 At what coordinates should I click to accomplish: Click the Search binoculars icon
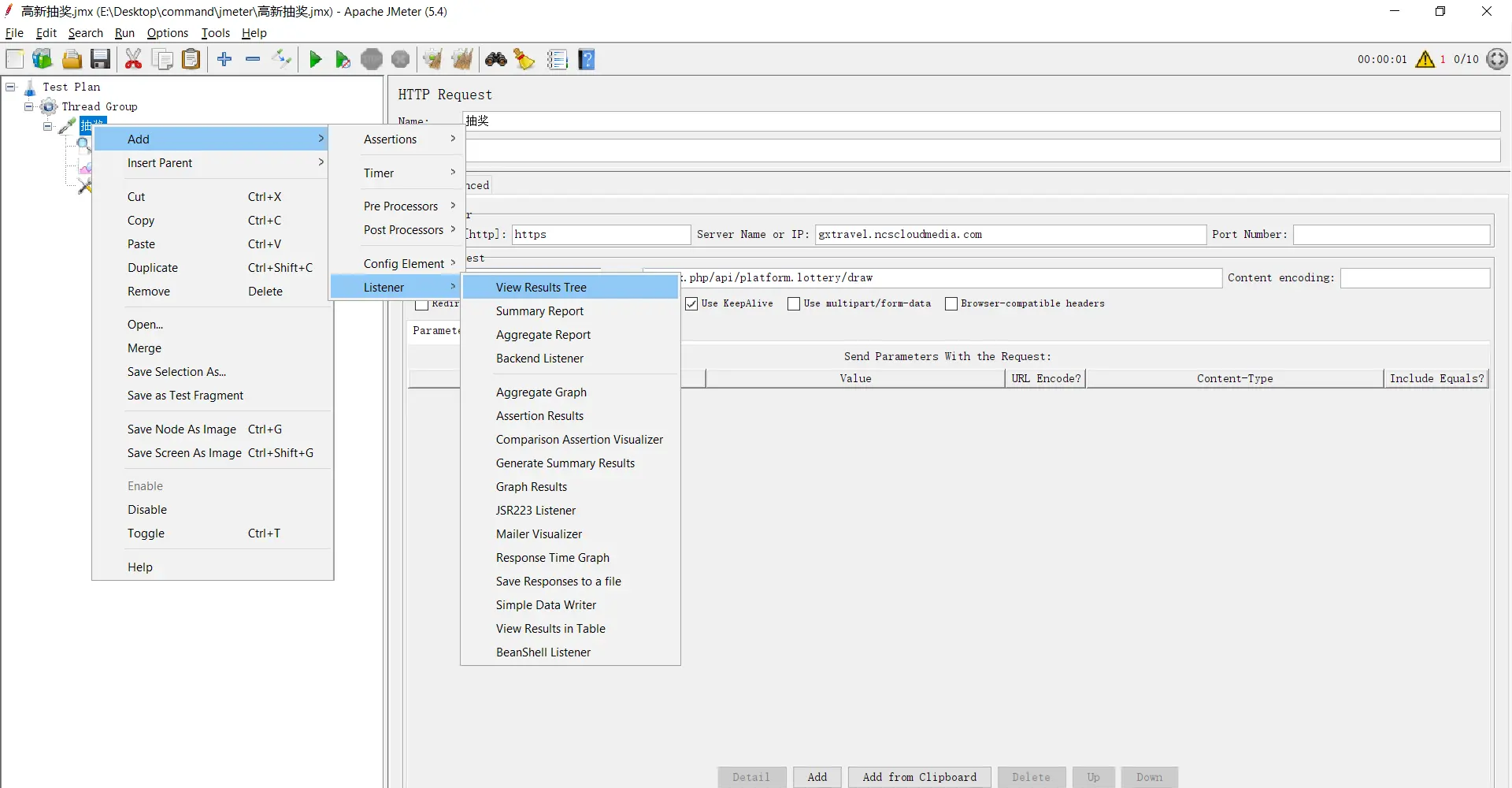pos(495,60)
